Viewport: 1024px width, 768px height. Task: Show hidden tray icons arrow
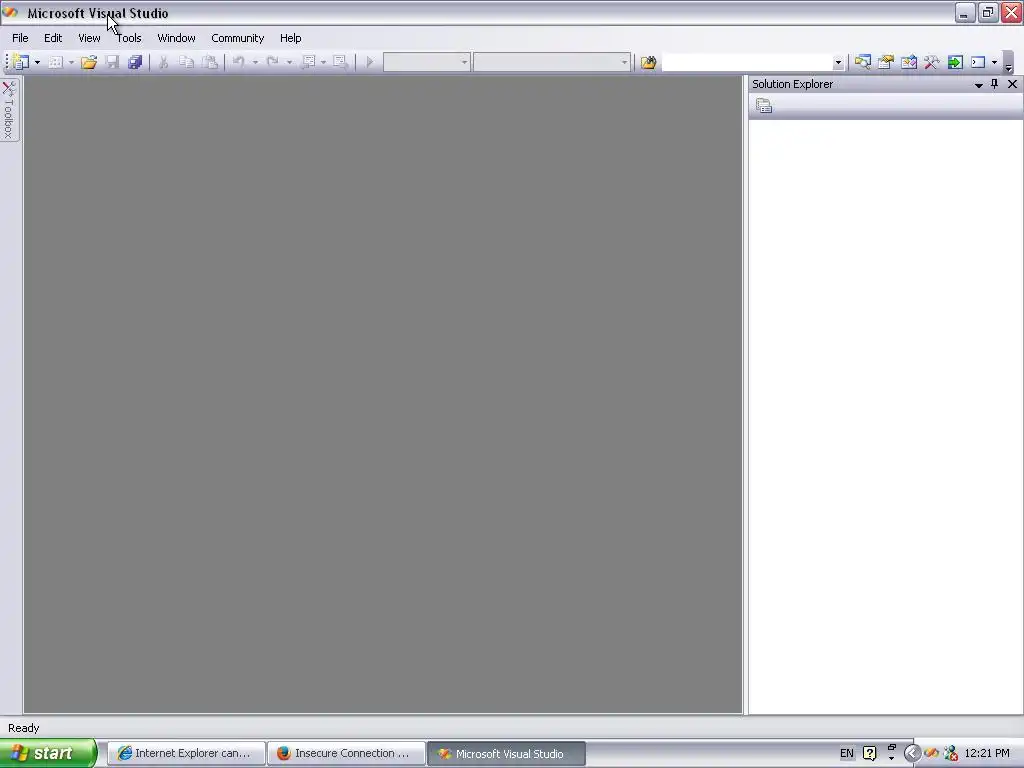pyautogui.click(x=912, y=753)
